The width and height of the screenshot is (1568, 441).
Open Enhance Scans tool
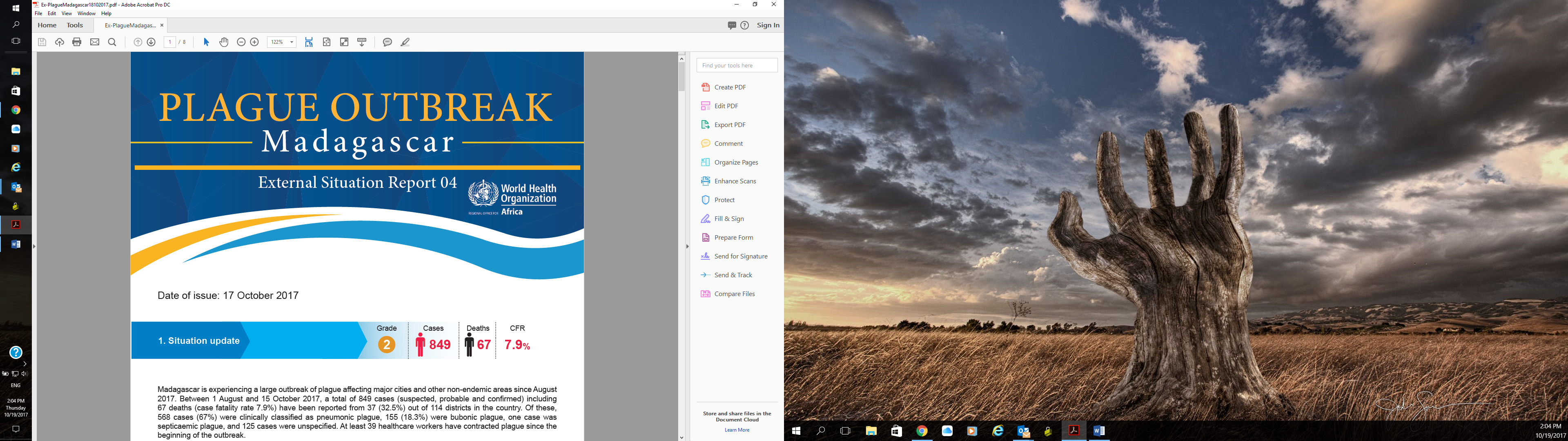[728, 181]
